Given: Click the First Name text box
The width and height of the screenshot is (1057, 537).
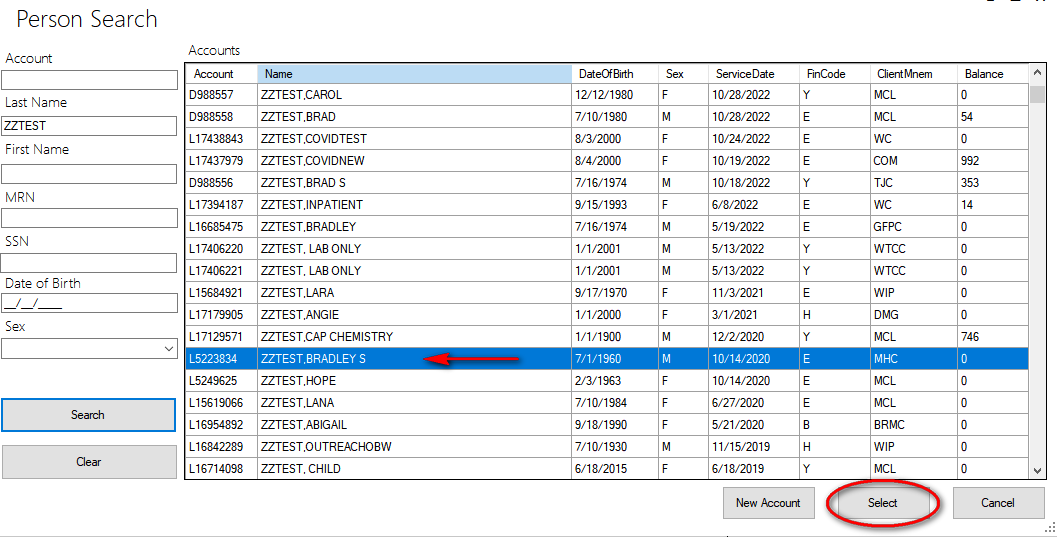Looking at the screenshot, I should coord(89,173).
